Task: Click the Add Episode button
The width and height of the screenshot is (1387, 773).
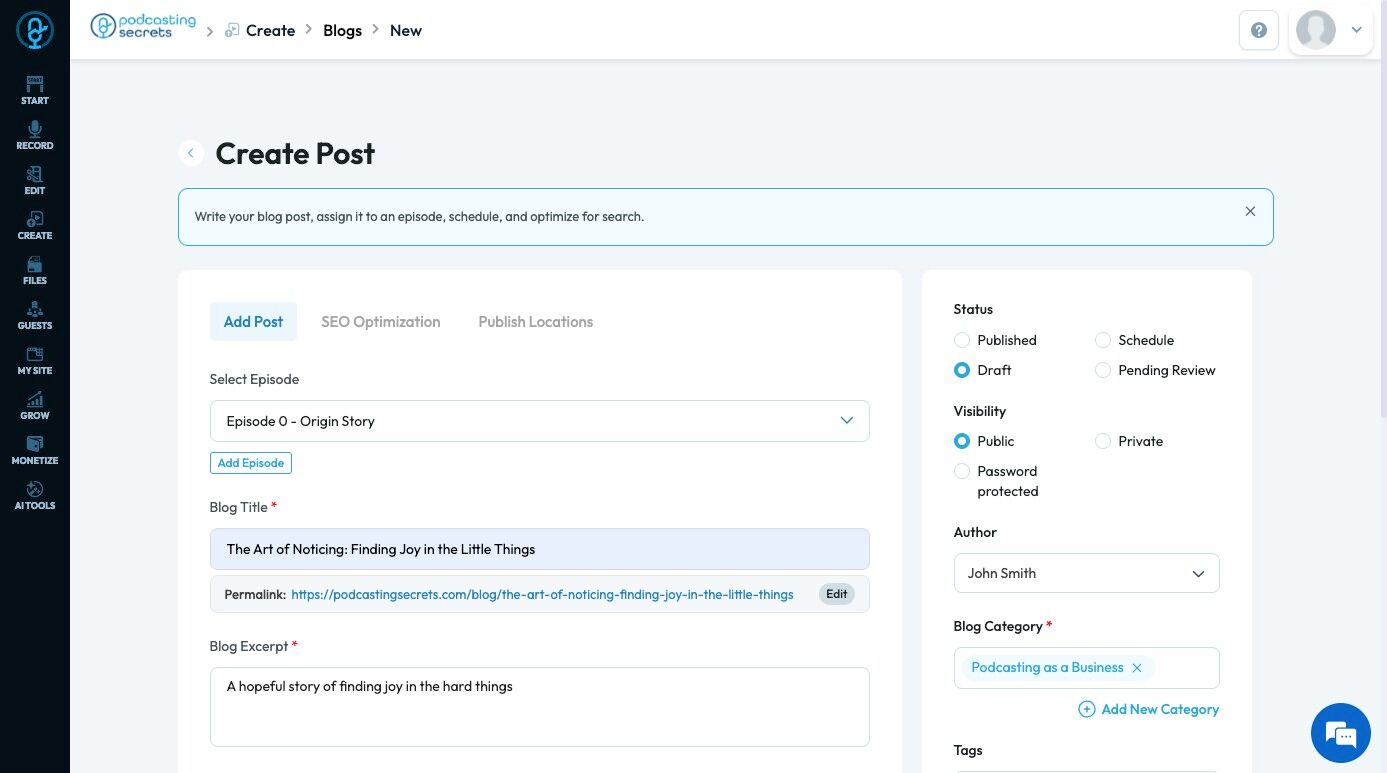Action: [251, 463]
